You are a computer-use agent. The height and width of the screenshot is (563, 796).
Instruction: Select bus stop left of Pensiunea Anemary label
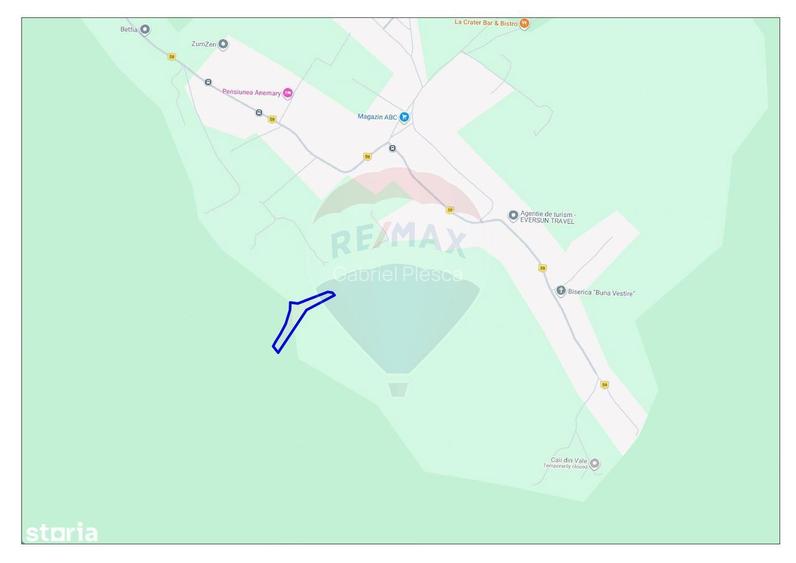(x=208, y=82)
